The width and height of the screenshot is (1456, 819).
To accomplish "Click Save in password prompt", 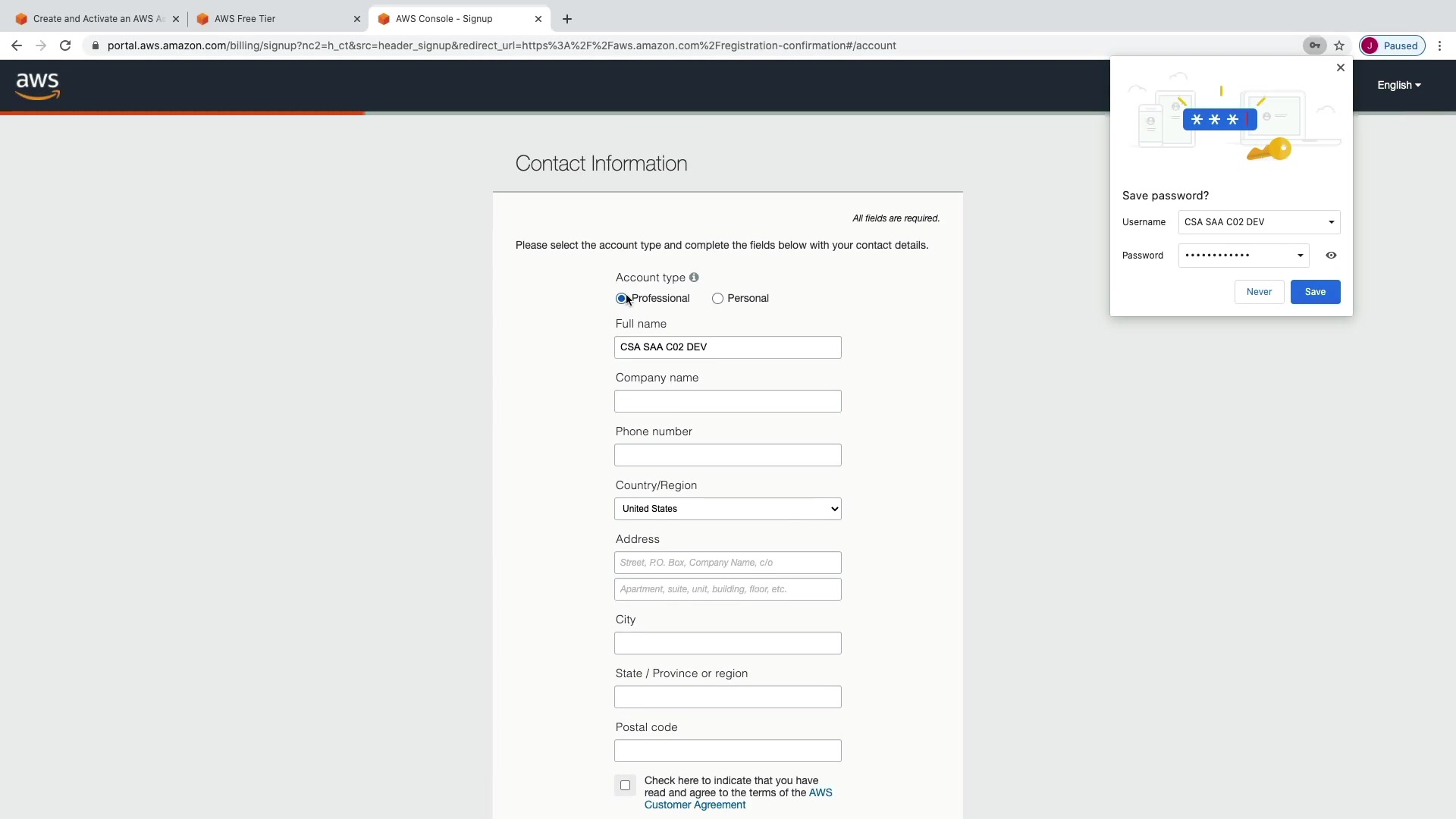I will (x=1315, y=292).
